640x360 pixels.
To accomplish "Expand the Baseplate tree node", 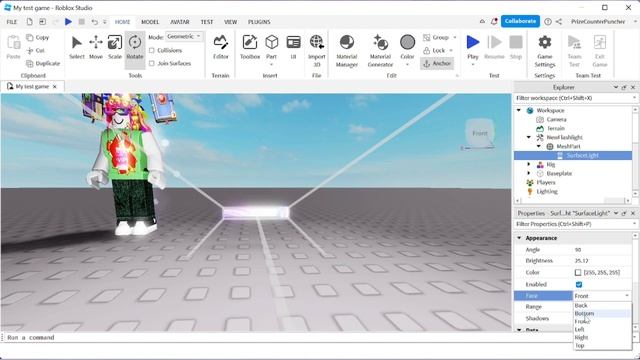I will click(x=529, y=173).
